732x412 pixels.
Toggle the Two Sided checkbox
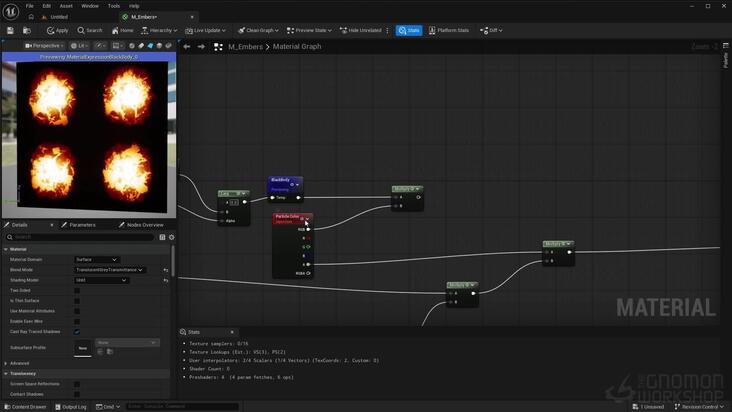(77, 290)
